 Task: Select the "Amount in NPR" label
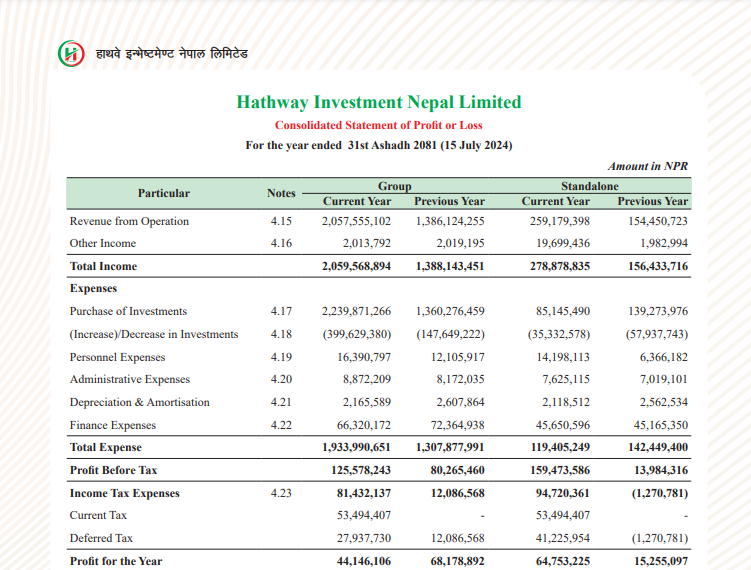pyautogui.click(x=648, y=166)
